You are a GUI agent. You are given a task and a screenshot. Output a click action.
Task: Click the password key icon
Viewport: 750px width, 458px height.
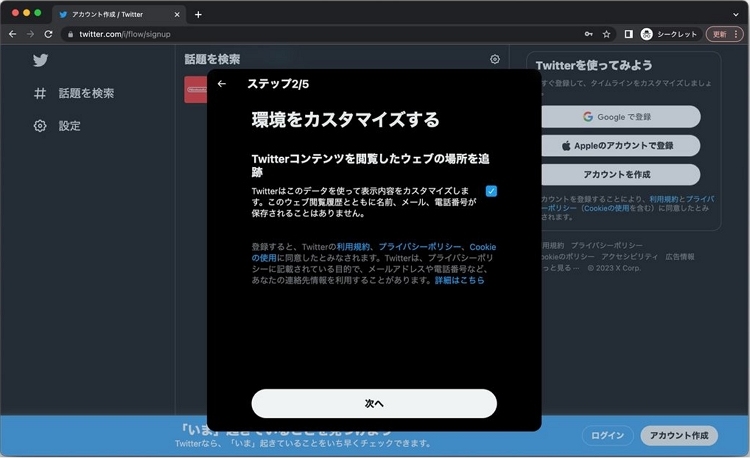pyautogui.click(x=588, y=34)
